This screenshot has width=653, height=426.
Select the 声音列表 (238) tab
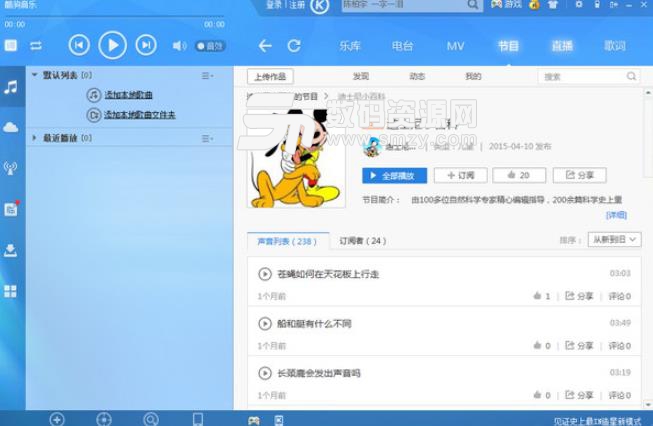click(287, 241)
